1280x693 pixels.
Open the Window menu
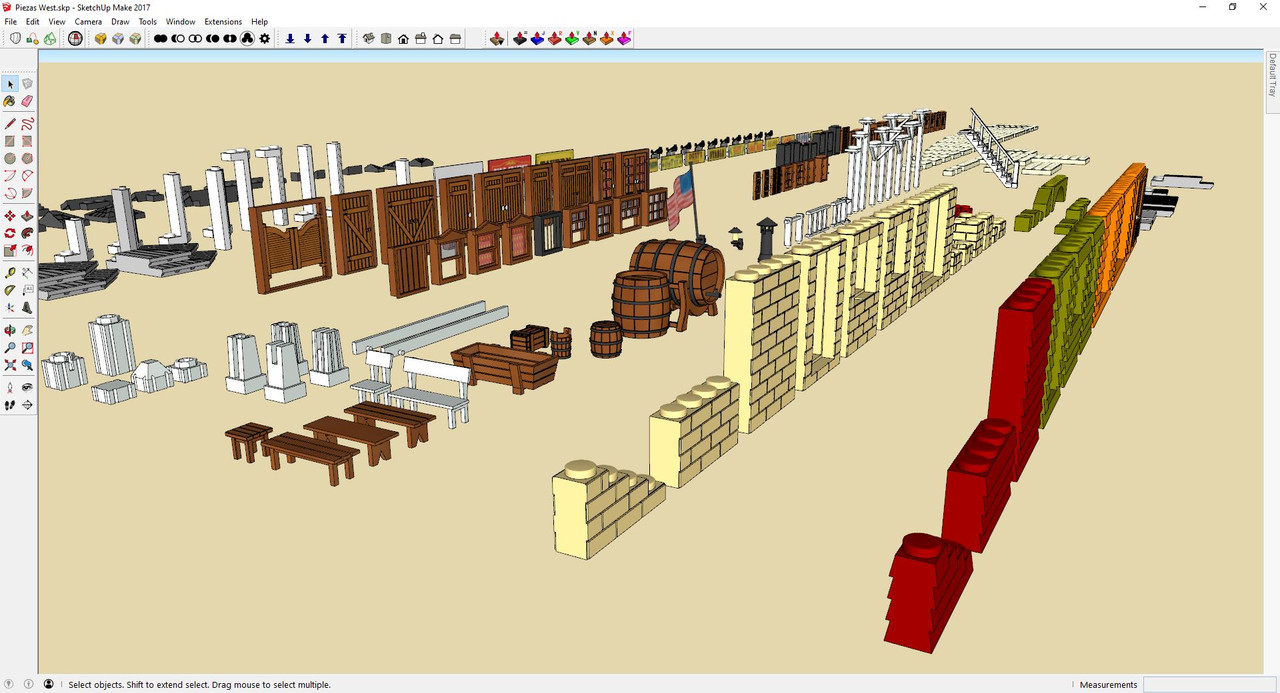[180, 21]
